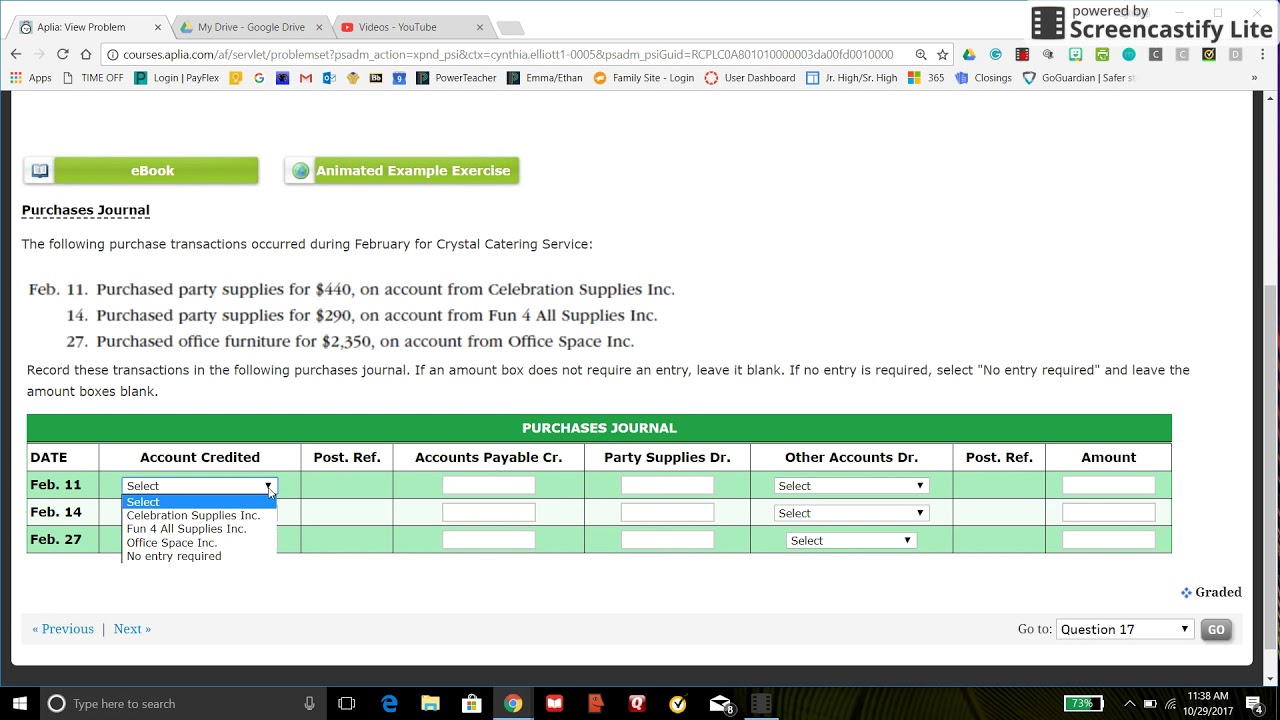Click the Chrome icon on the taskbar
Screen dimensions: 1280x720
[512, 704]
